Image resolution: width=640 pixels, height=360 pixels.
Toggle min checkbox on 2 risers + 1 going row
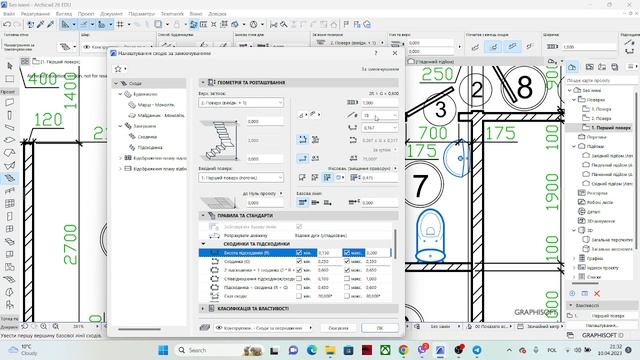point(299,270)
